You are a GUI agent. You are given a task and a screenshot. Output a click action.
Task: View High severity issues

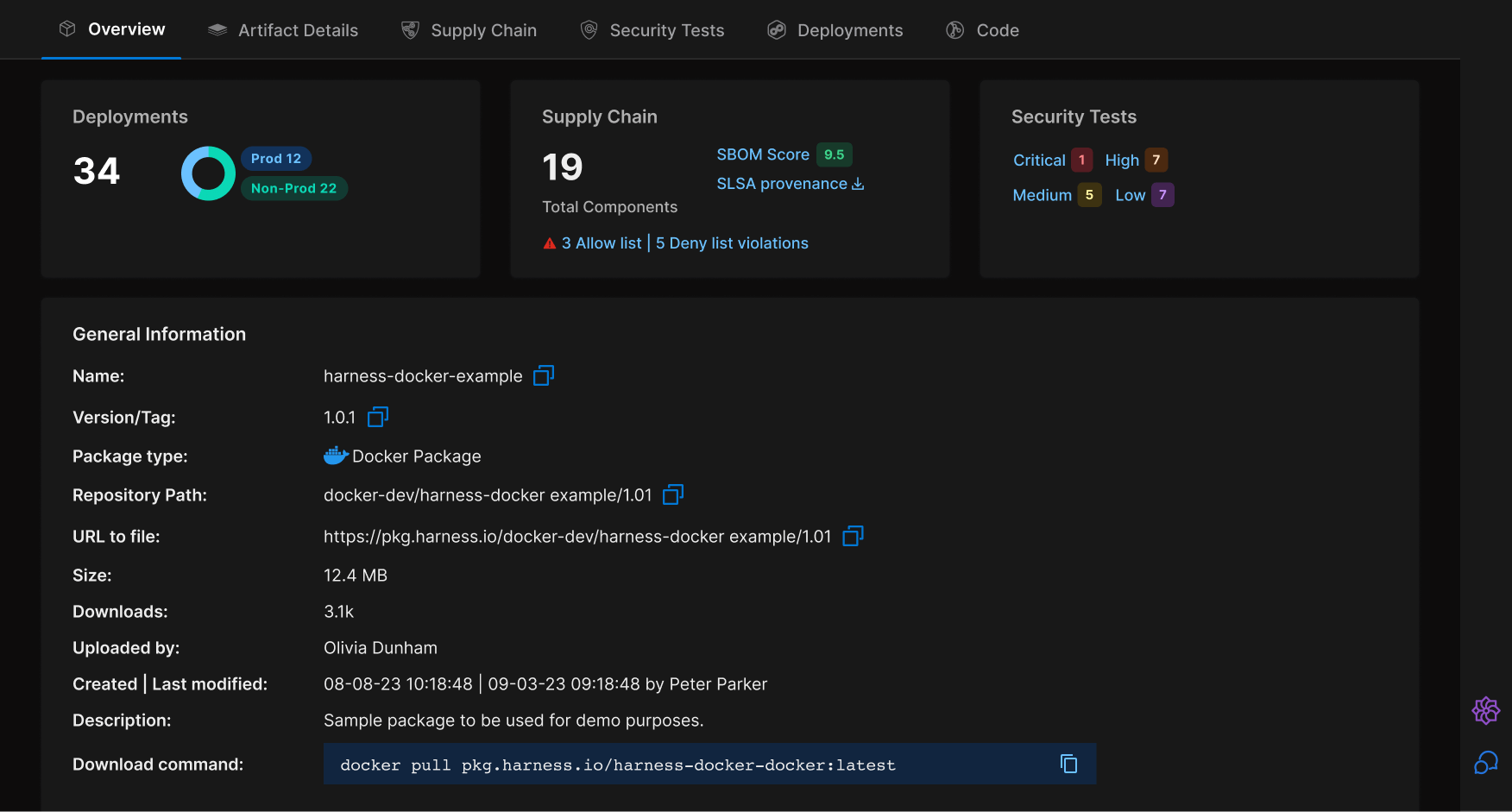tap(1122, 160)
